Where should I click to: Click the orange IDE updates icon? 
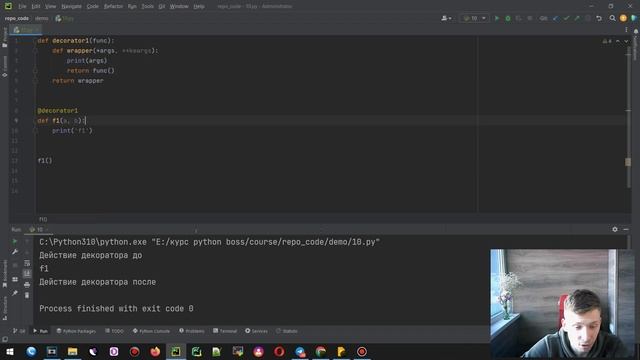click(623, 18)
